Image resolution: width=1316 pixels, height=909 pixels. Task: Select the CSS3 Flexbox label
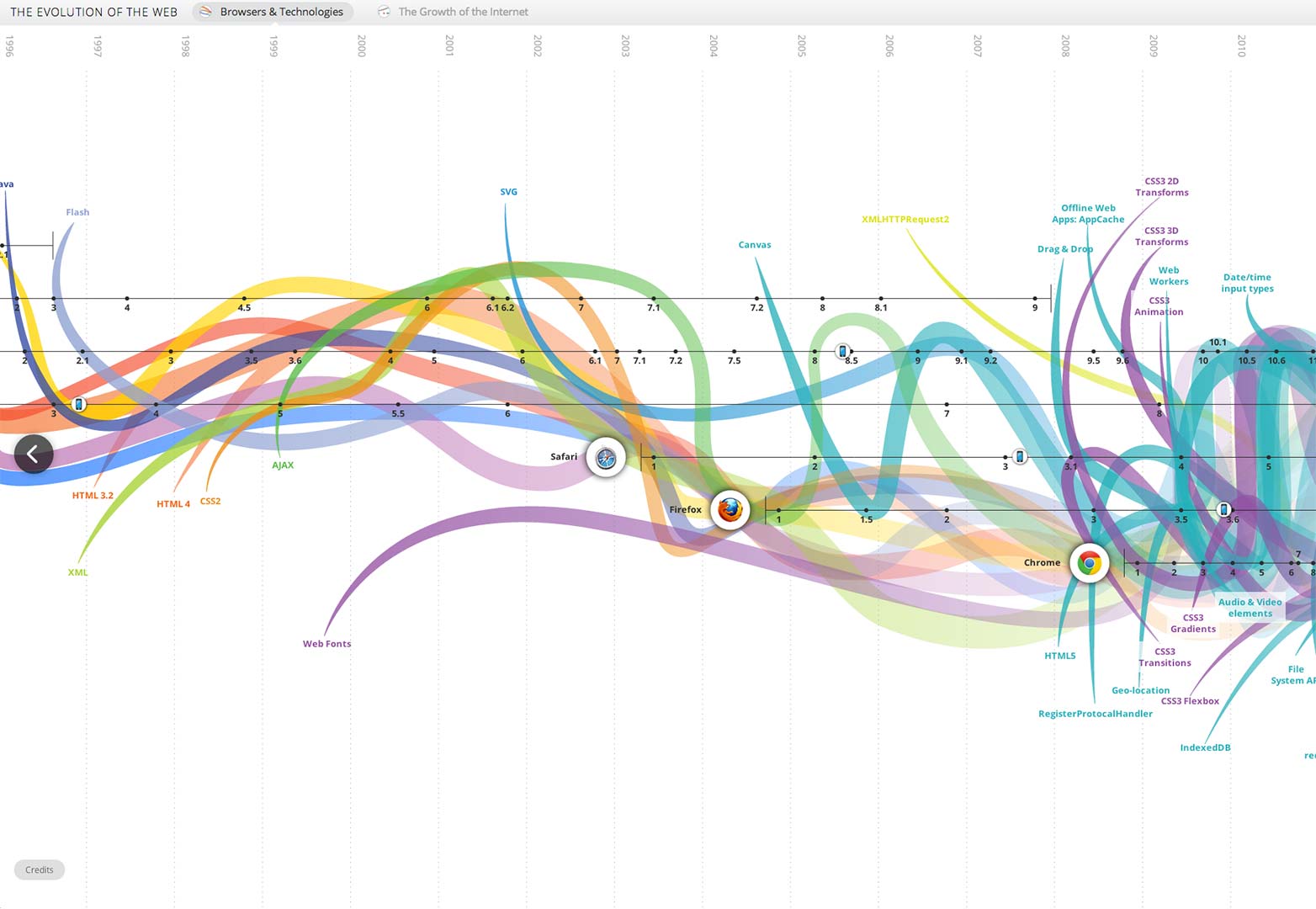[x=1191, y=701]
